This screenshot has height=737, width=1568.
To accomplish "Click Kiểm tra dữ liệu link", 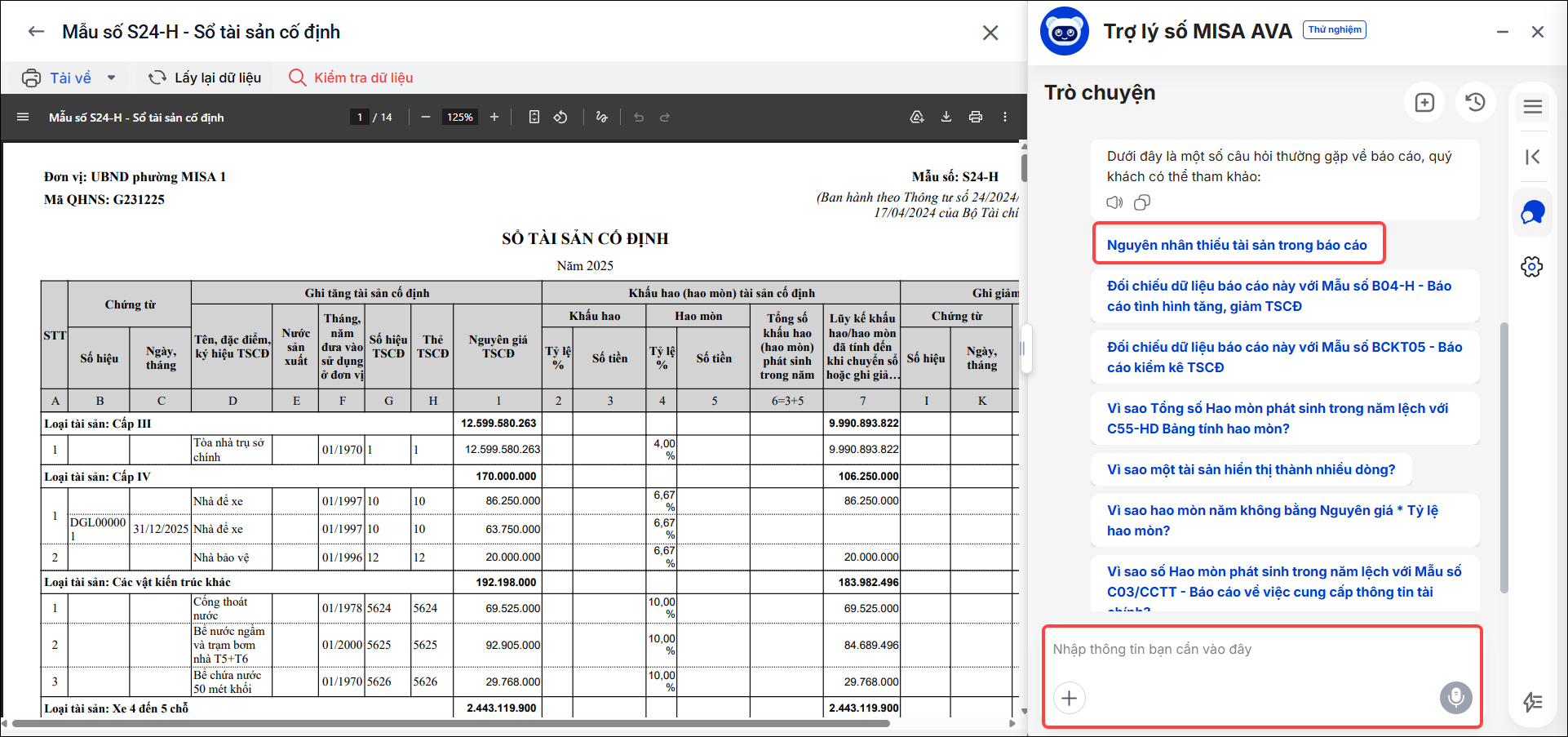I will click(352, 78).
